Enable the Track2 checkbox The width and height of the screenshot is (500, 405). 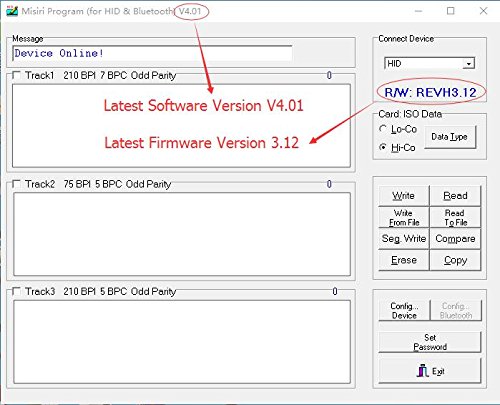(x=16, y=184)
